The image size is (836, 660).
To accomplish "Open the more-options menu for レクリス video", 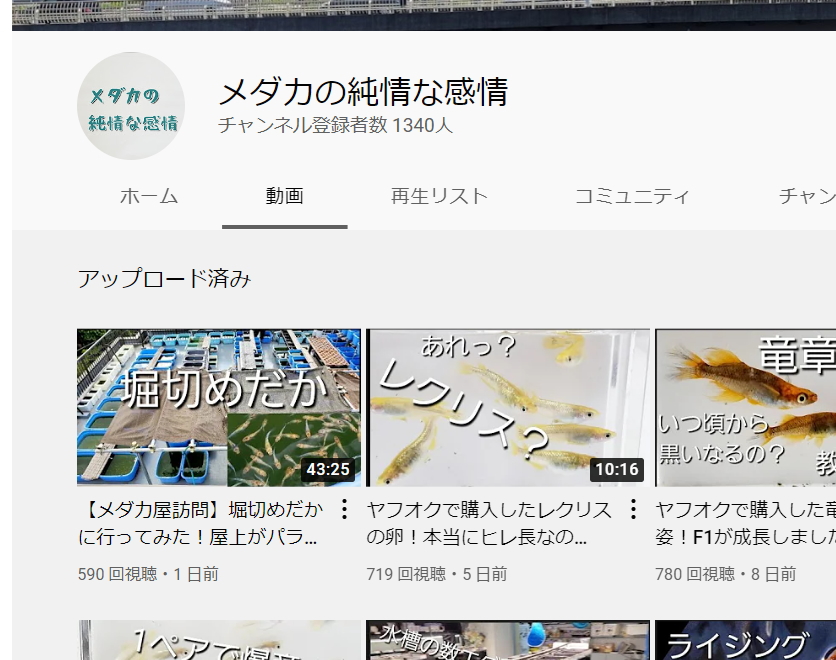I will pyautogui.click(x=633, y=509).
